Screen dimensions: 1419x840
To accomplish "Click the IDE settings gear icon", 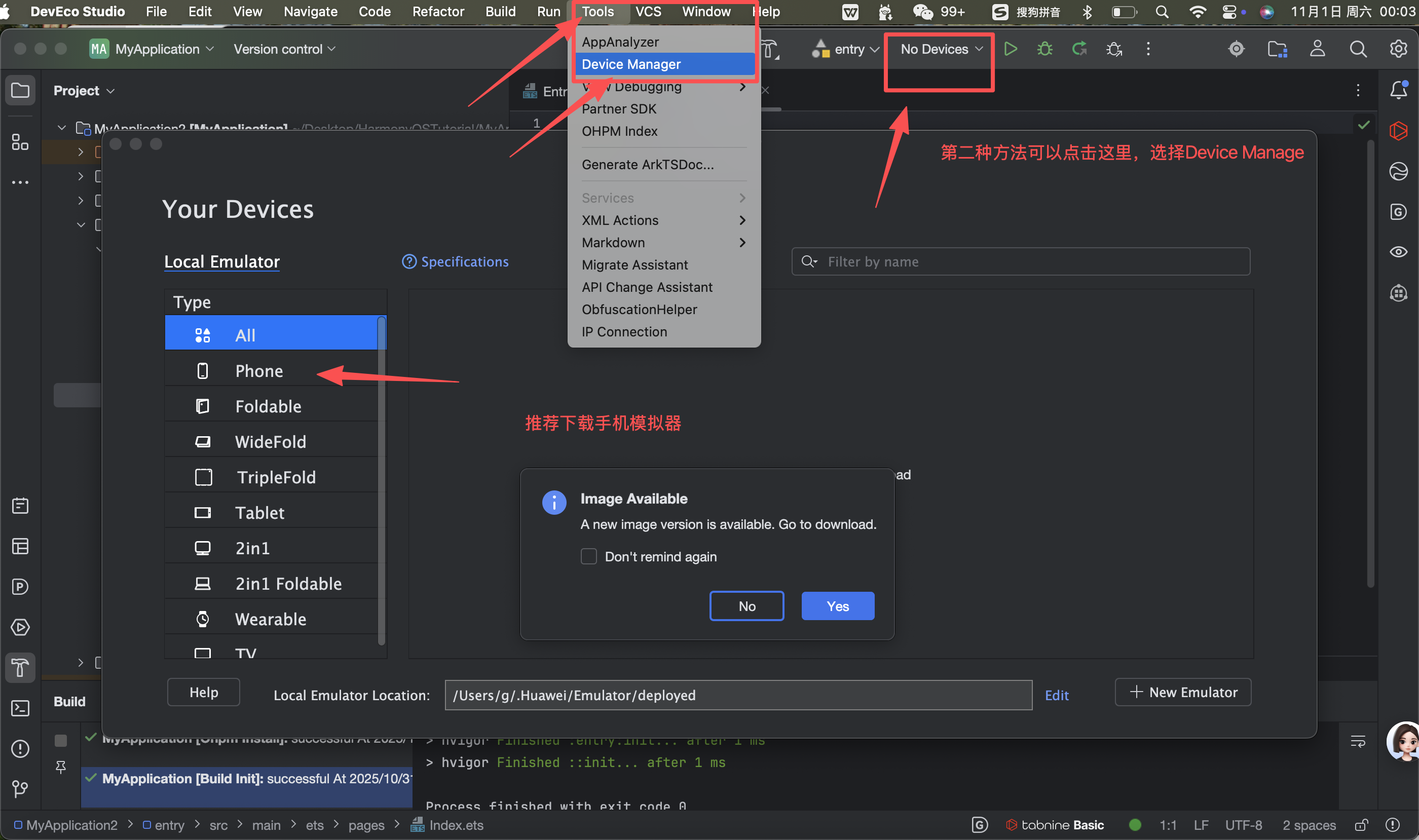I will click(x=1398, y=49).
